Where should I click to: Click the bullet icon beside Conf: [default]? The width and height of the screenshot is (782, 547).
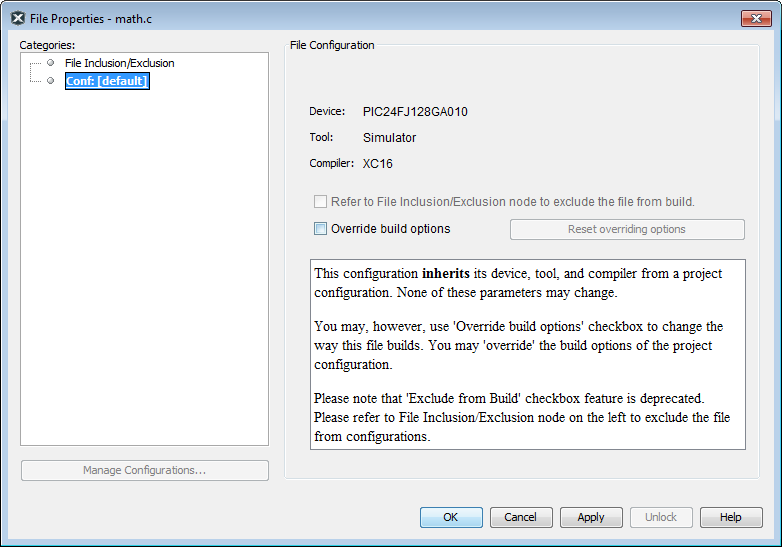coord(50,80)
